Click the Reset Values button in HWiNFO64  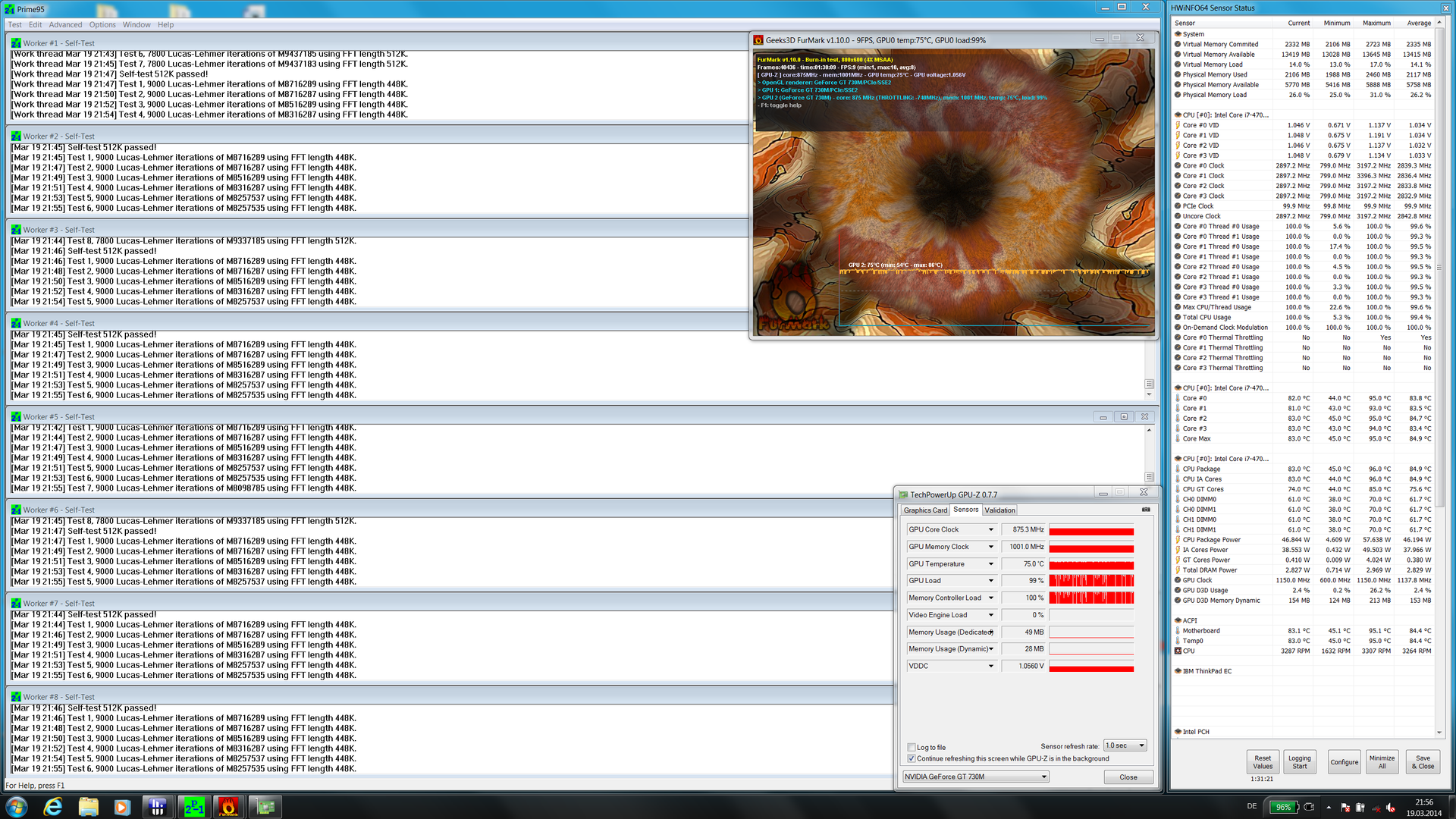[x=1263, y=761]
